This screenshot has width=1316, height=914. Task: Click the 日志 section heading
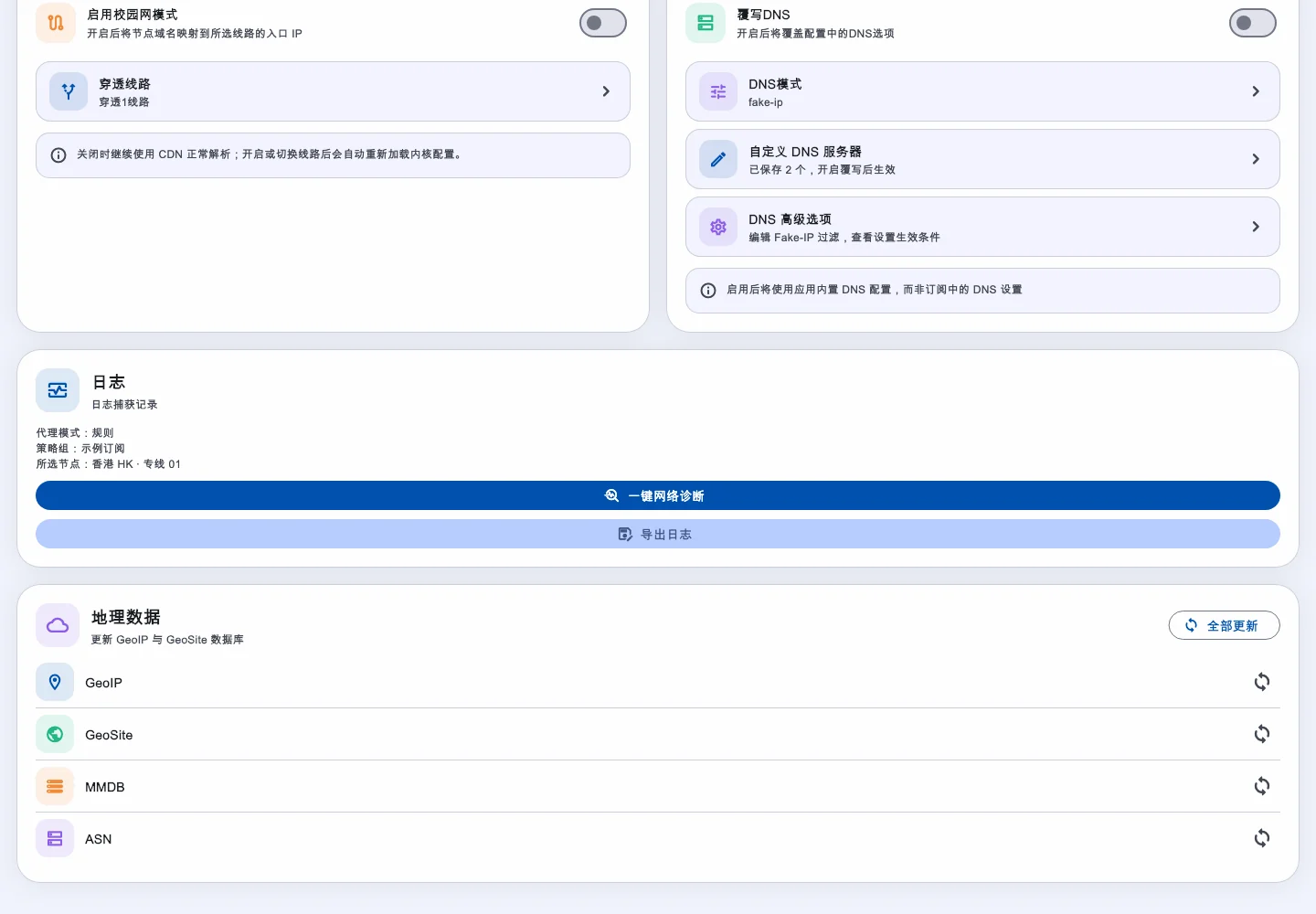(x=109, y=382)
